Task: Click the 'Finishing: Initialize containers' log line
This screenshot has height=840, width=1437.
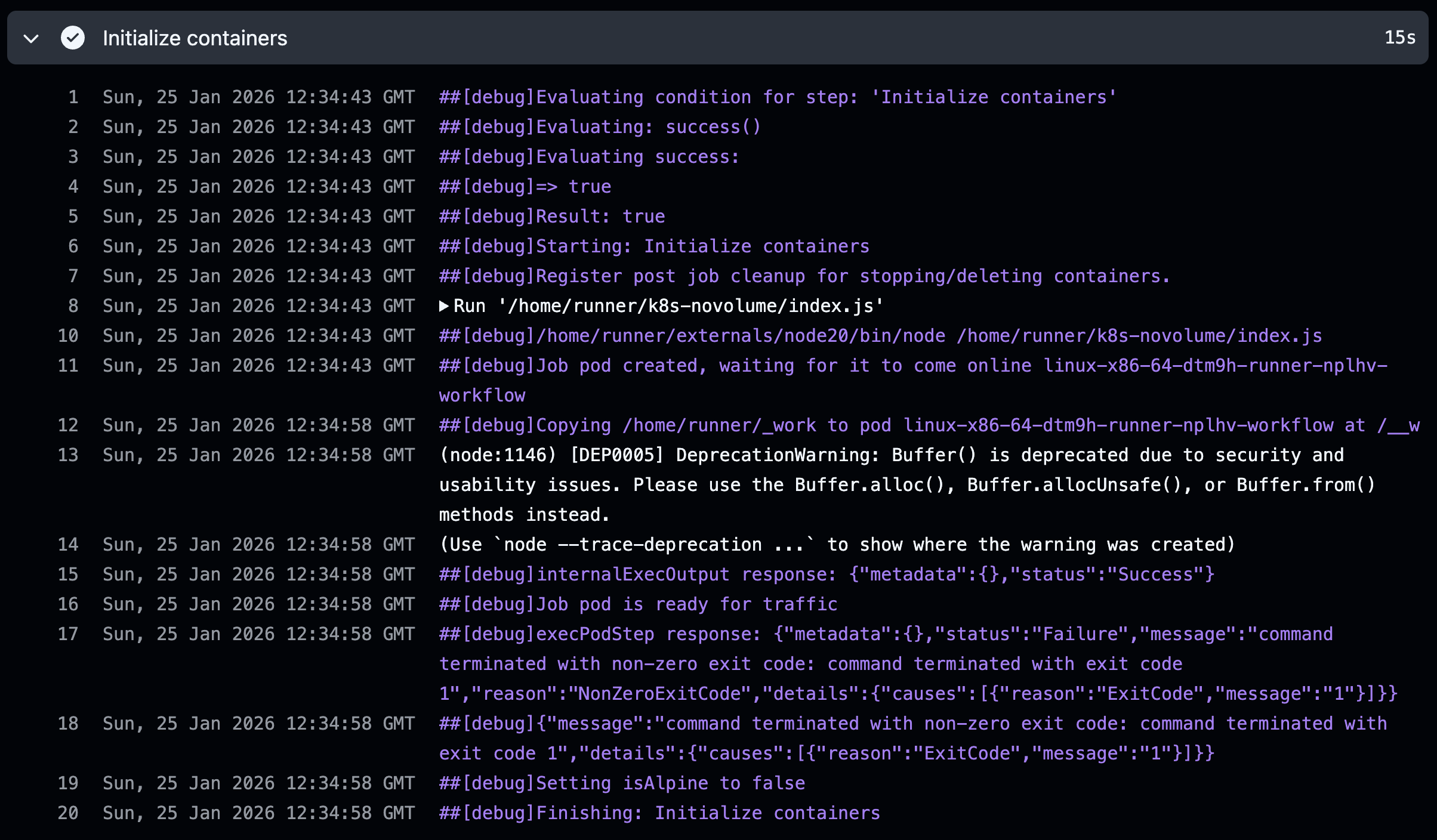Action: click(659, 813)
